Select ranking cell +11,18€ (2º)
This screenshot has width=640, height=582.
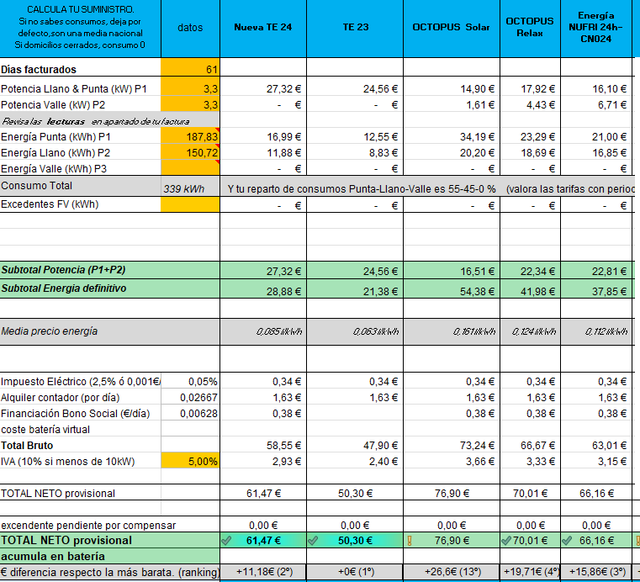(x=263, y=572)
